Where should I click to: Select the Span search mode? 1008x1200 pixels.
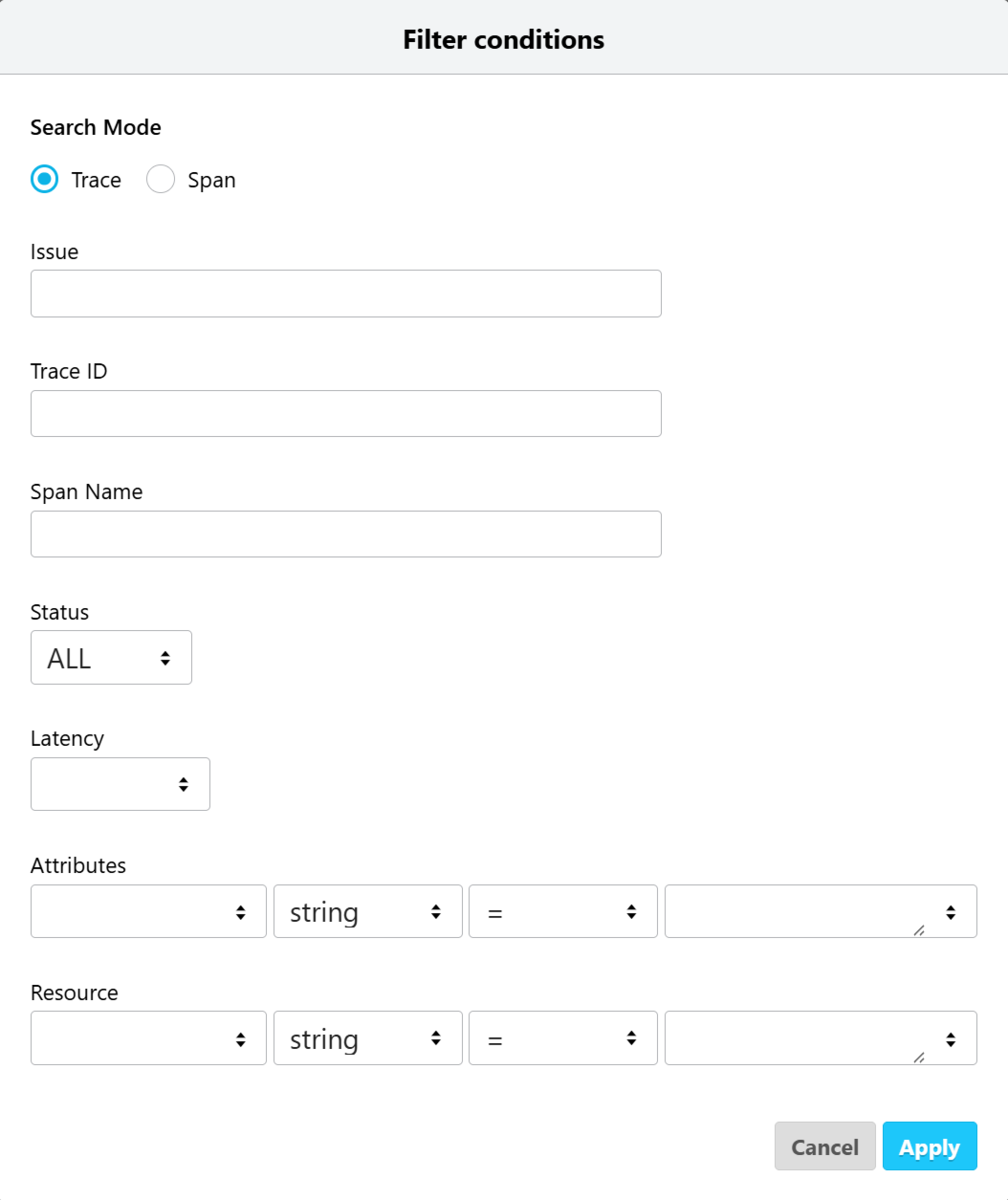click(160, 180)
